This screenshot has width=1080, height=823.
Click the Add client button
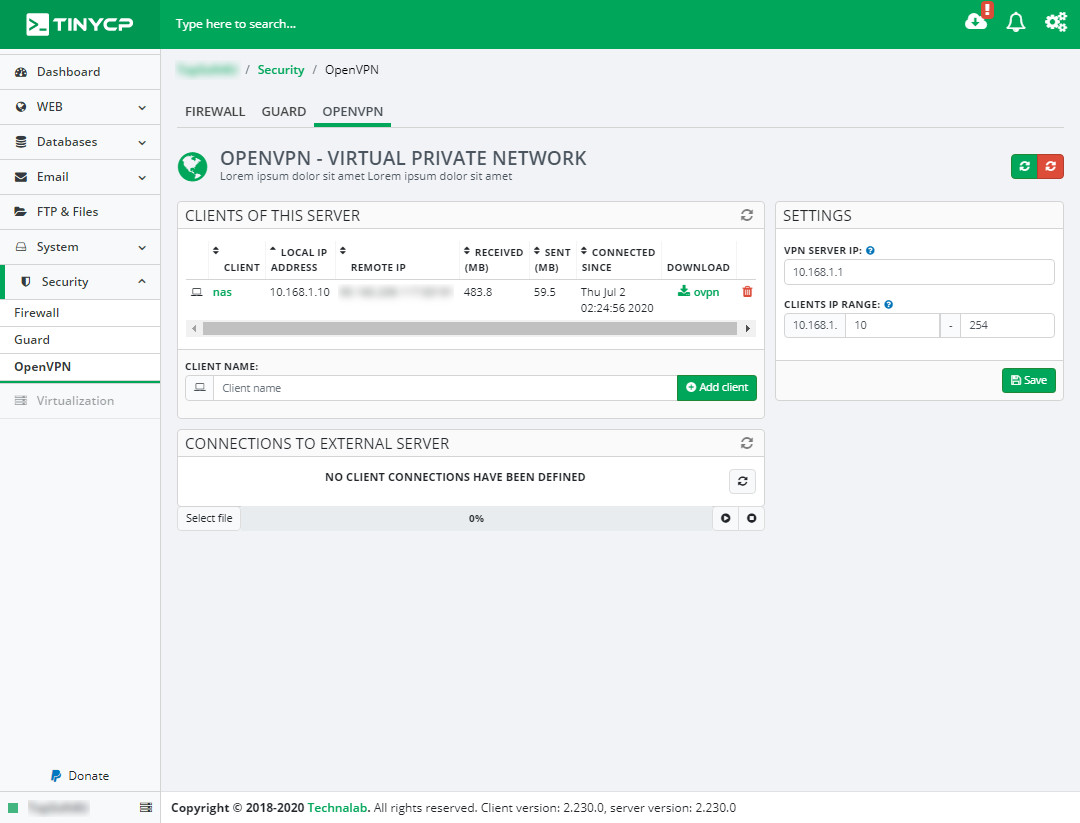tap(717, 388)
